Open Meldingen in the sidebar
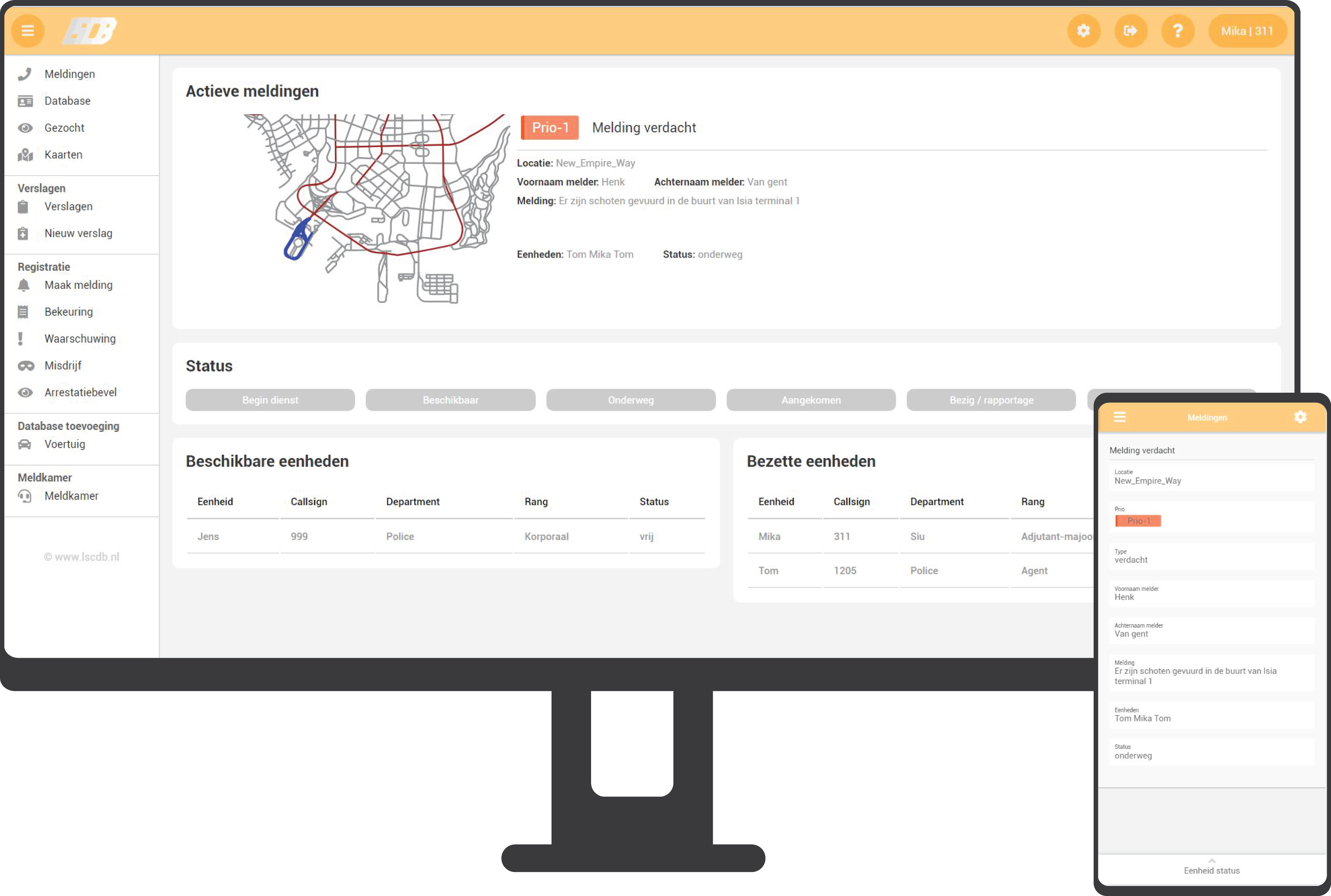The image size is (1331, 896). coord(69,74)
